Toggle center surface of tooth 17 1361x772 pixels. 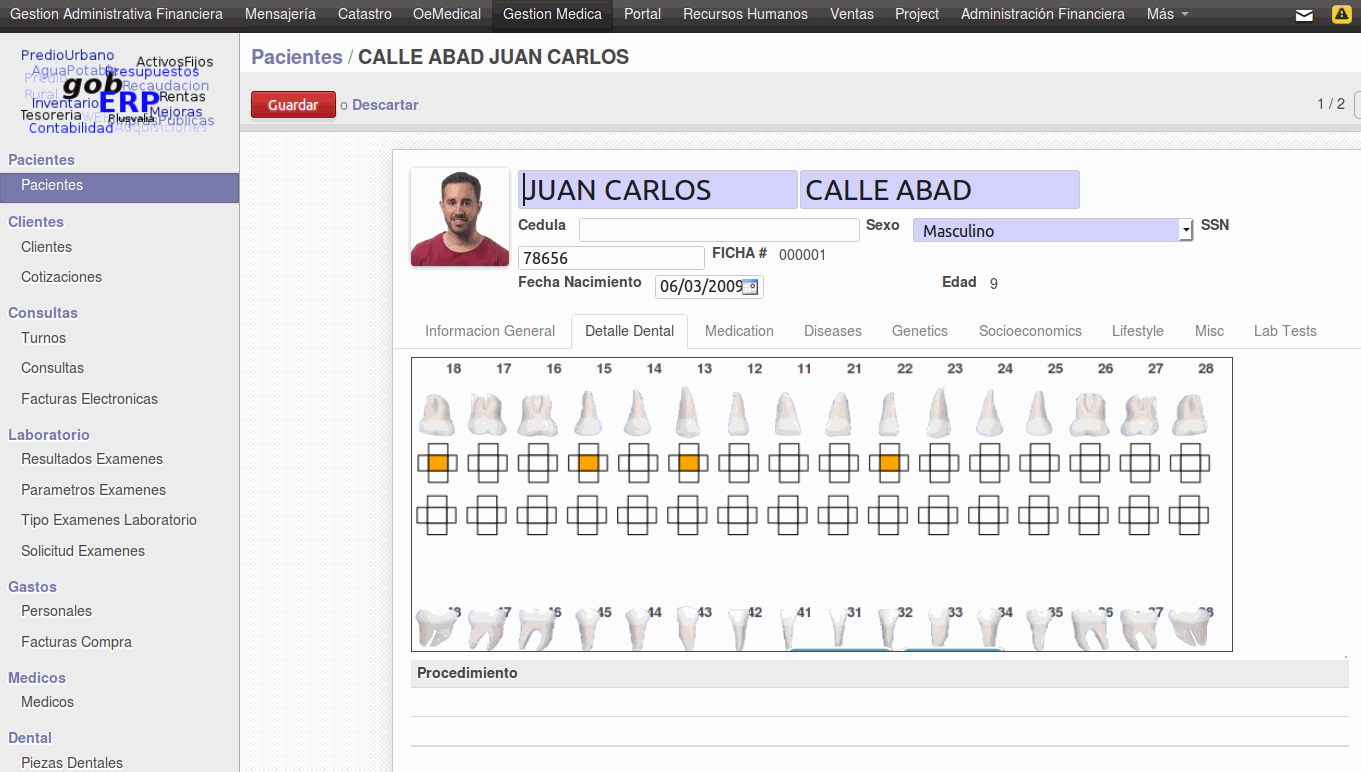[488, 463]
